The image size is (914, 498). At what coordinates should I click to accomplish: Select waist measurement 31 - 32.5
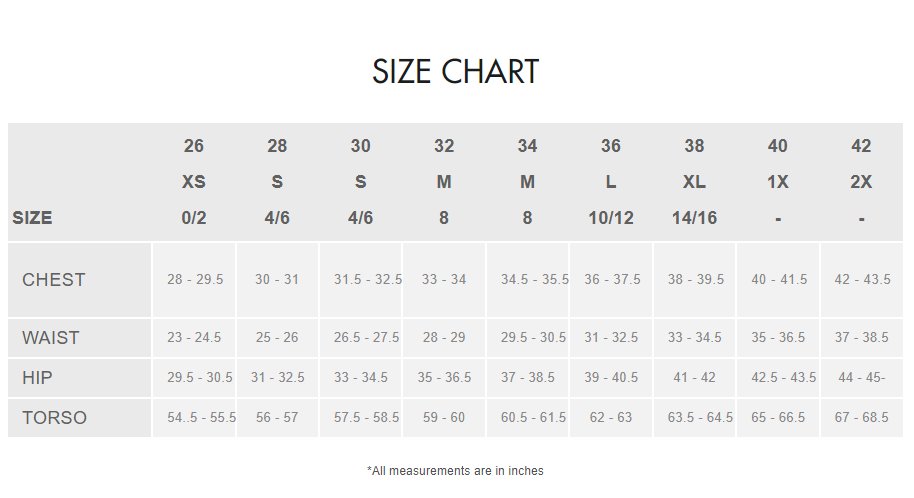(612, 338)
